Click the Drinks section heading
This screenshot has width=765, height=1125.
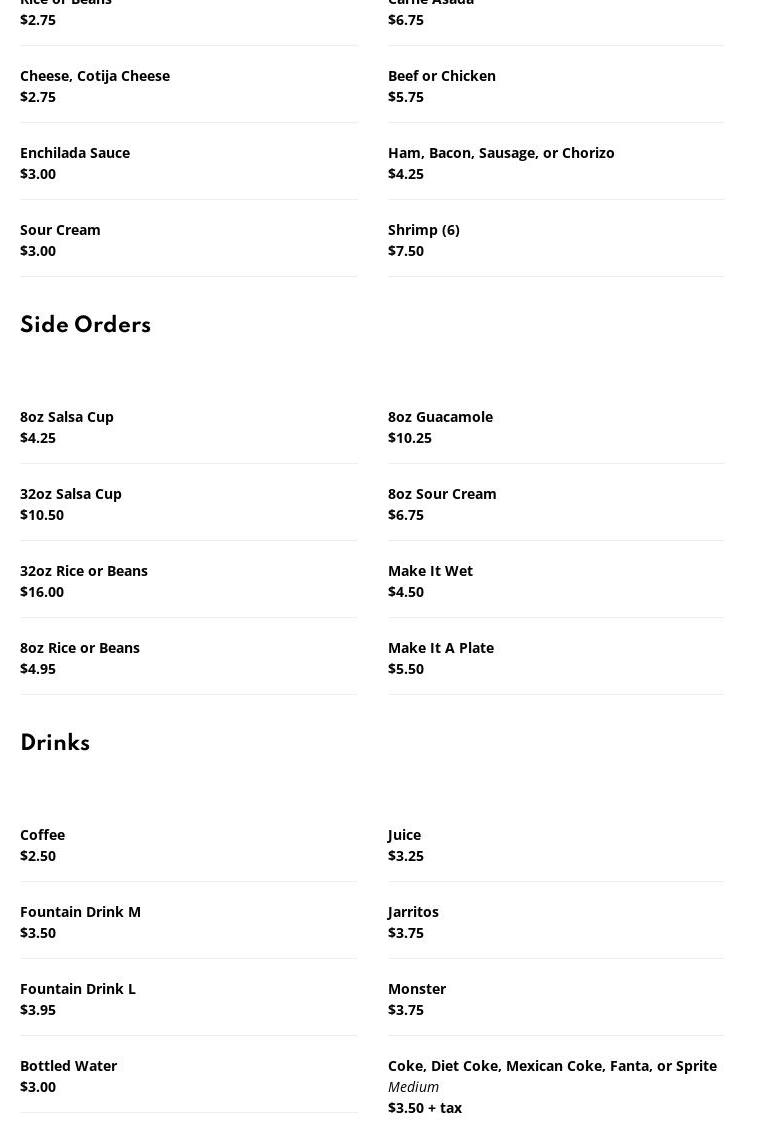pyautogui.click(x=55, y=743)
